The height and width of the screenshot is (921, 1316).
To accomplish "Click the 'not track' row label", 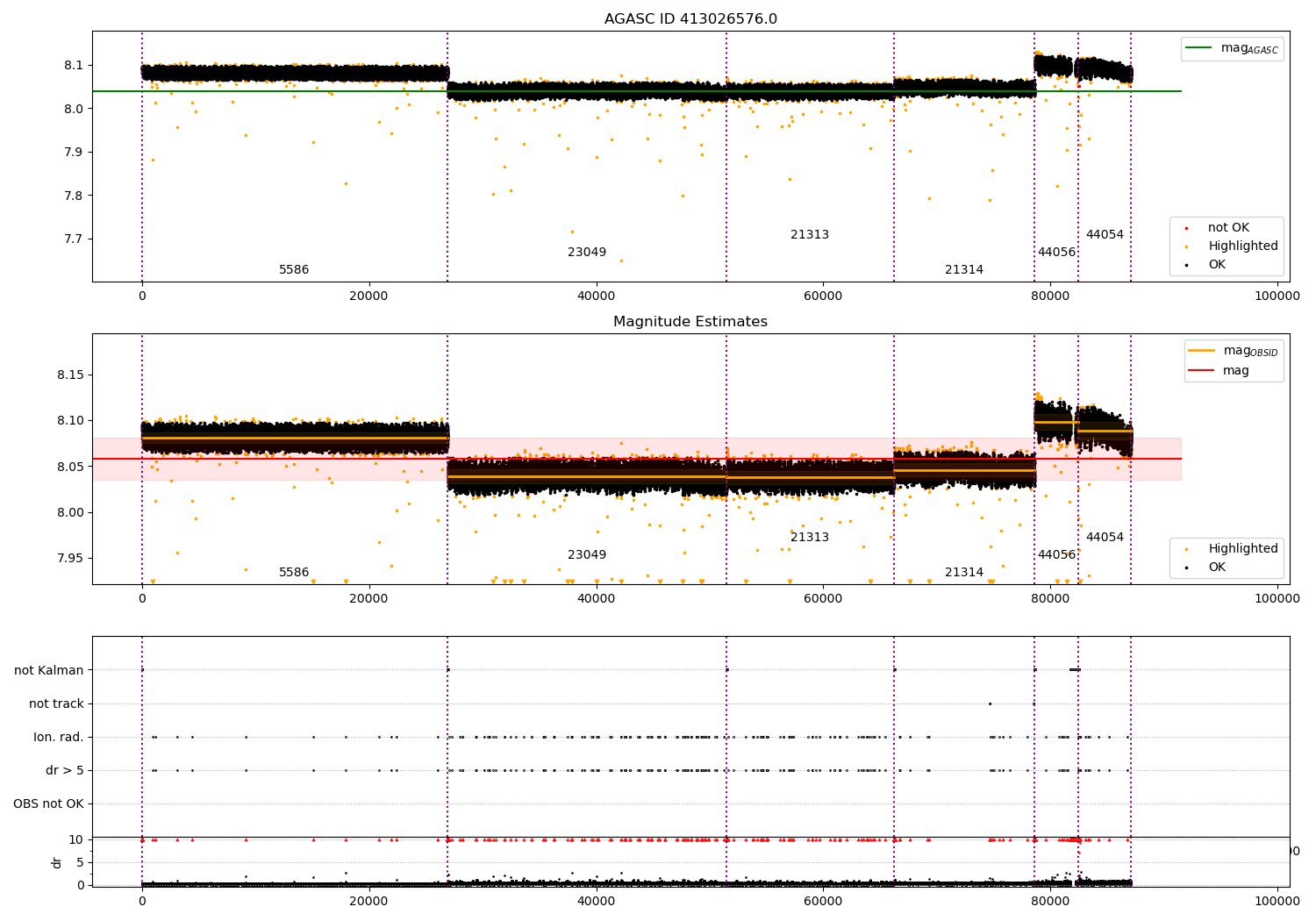I will point(56,704).
